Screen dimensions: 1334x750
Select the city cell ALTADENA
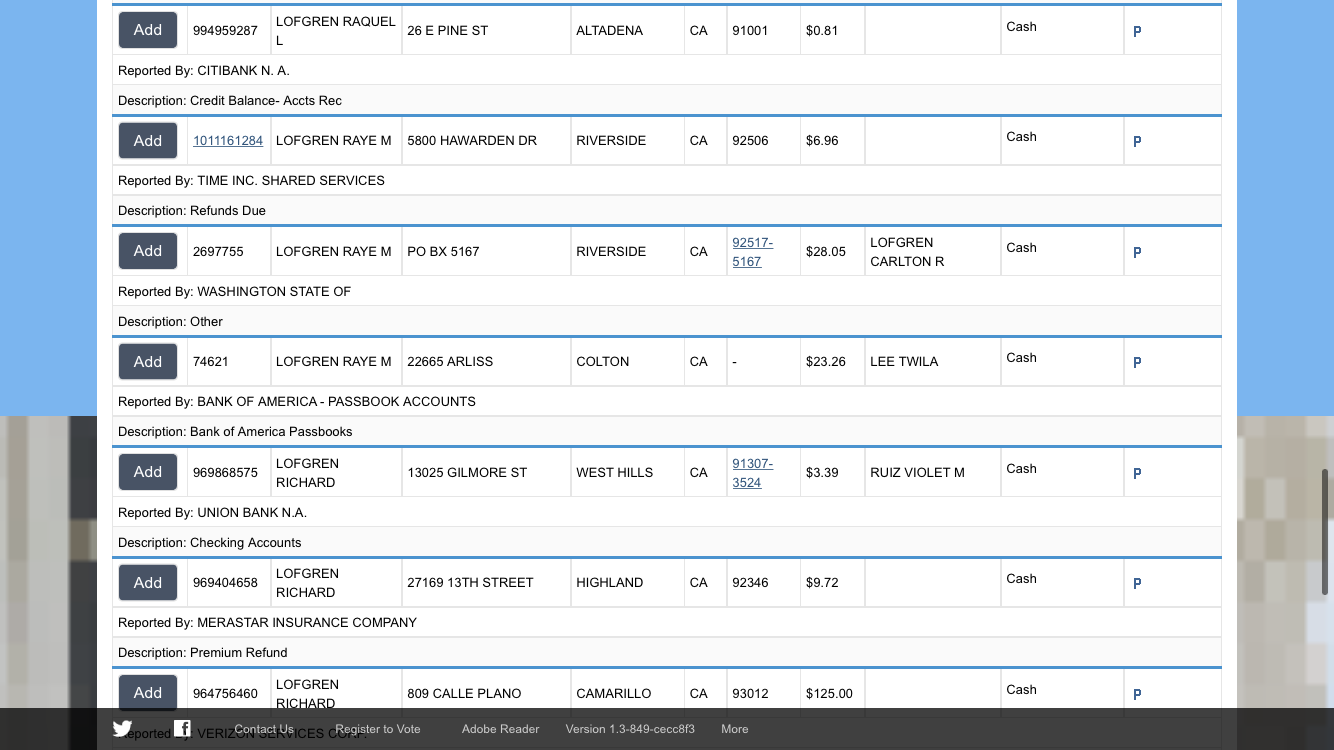[x=628, y=31]
